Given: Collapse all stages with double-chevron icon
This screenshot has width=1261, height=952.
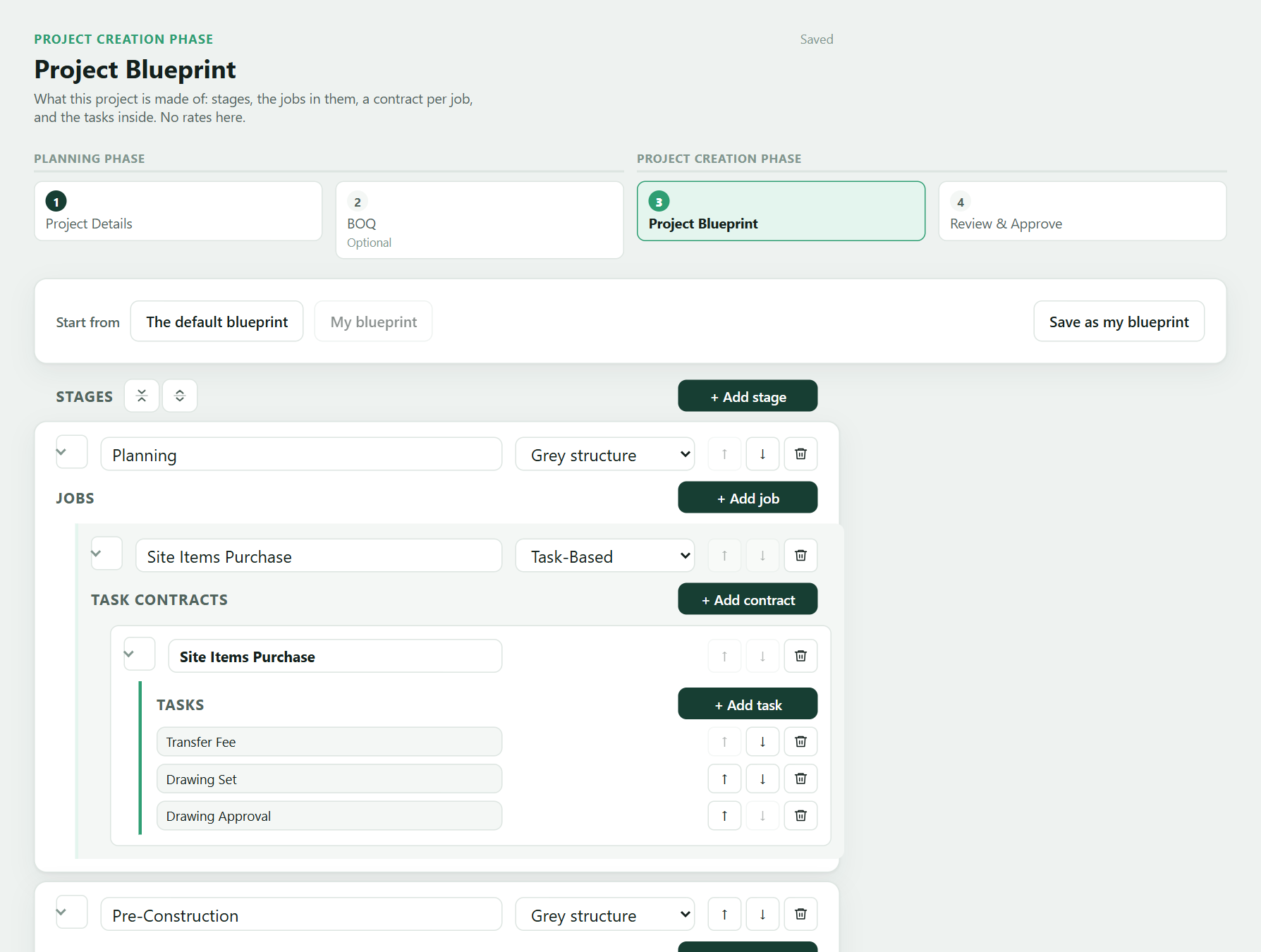Looking at the screenshot, I should (x=142, y=396).
